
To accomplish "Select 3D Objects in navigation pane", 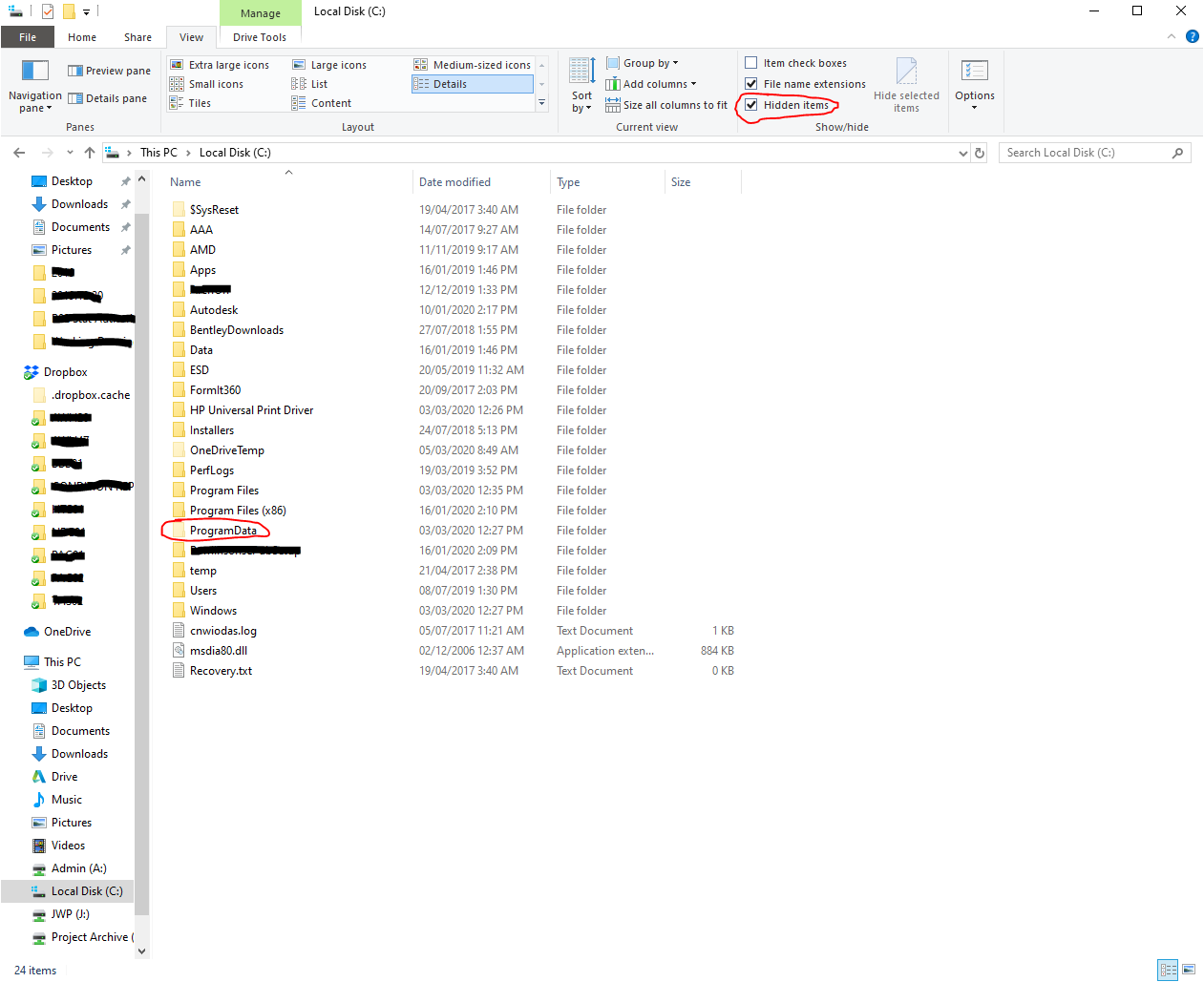I will coord(78,685).
